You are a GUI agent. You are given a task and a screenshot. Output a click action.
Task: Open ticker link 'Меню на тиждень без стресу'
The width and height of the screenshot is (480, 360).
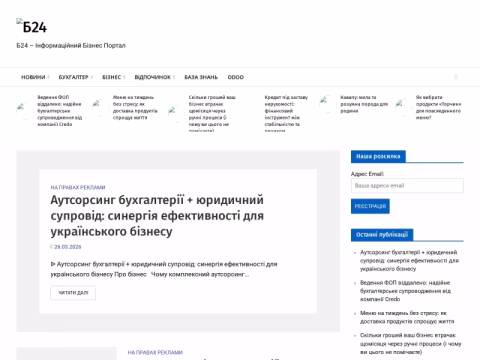(135, 107)
